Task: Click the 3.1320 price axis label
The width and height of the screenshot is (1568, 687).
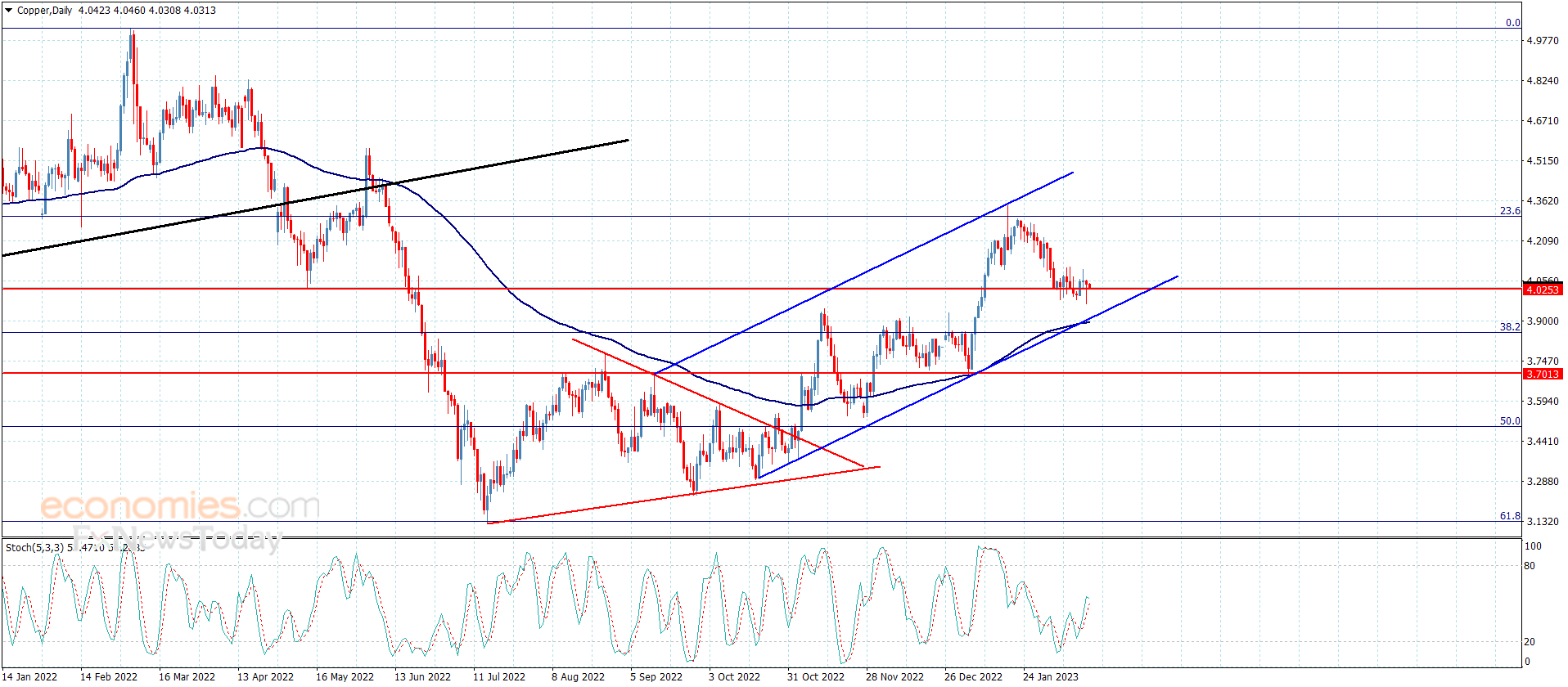Action: [1543, 522]
